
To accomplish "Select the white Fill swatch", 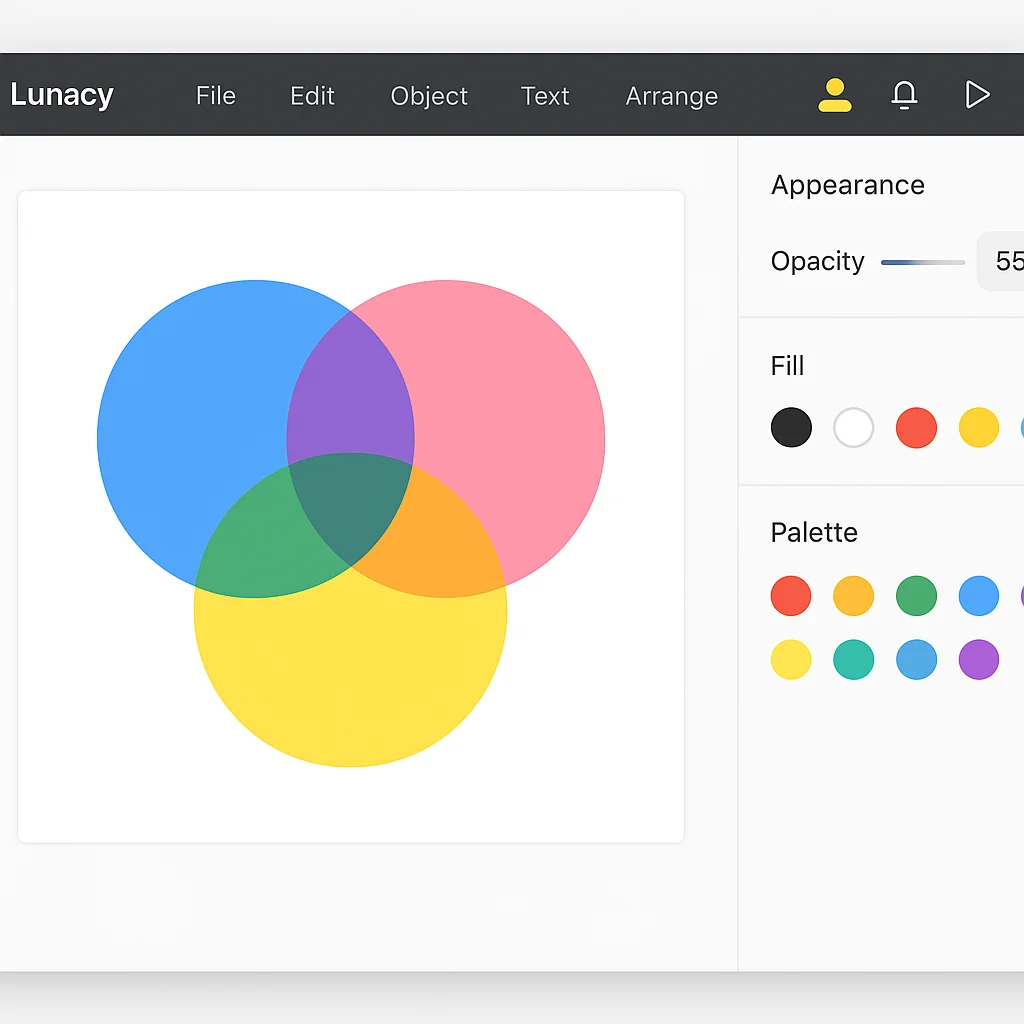I will point(854,427).
